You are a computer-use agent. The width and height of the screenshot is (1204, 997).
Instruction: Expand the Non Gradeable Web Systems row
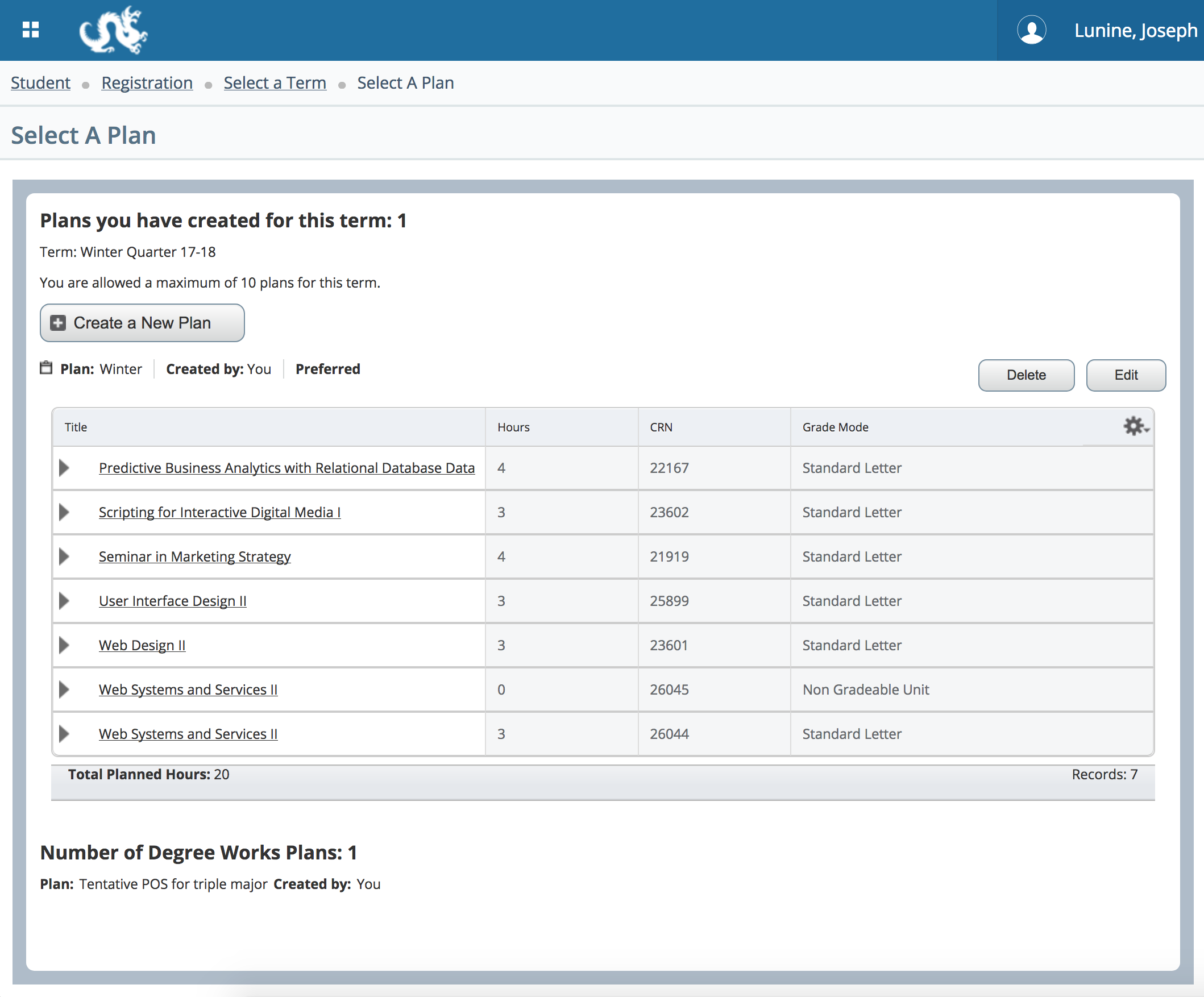pos(64,689)
